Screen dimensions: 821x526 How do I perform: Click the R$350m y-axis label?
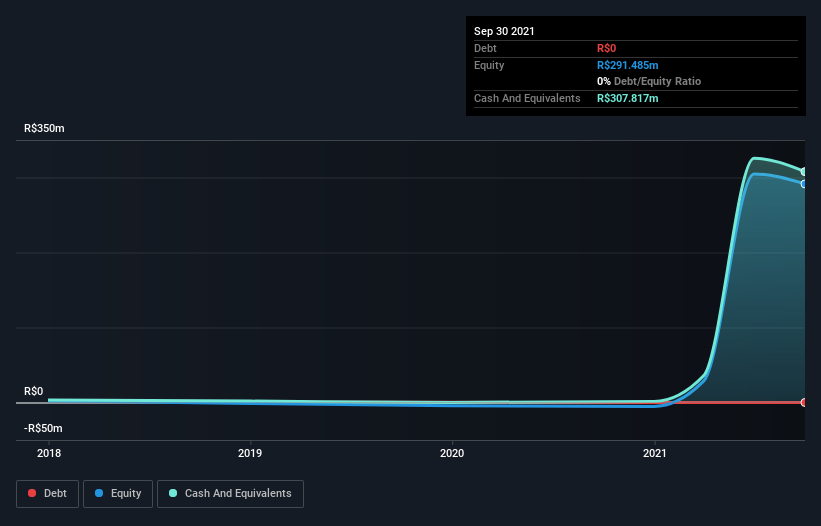coord(44,128)
